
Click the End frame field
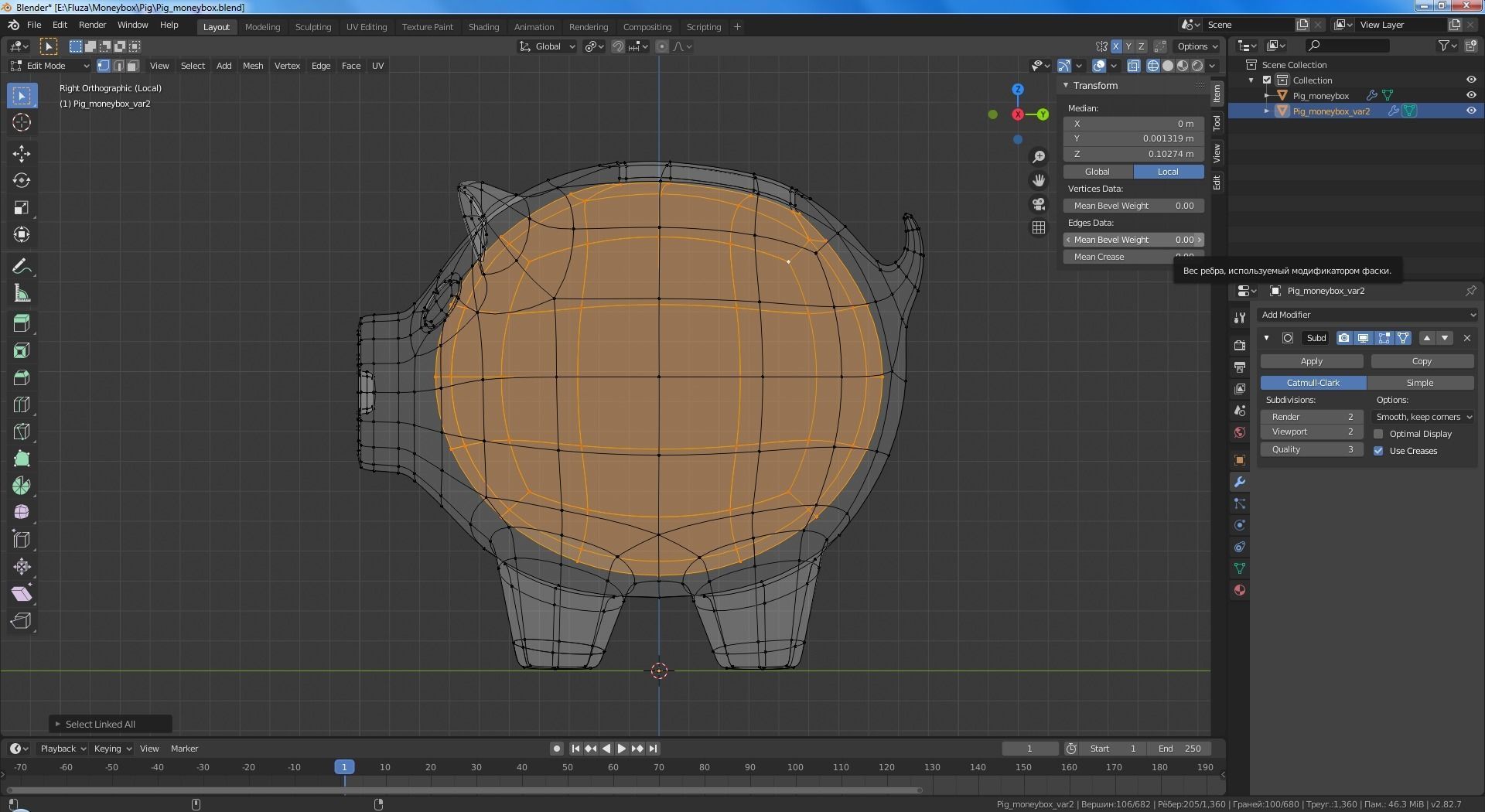pyautogui.click(x=1179, y=749)
